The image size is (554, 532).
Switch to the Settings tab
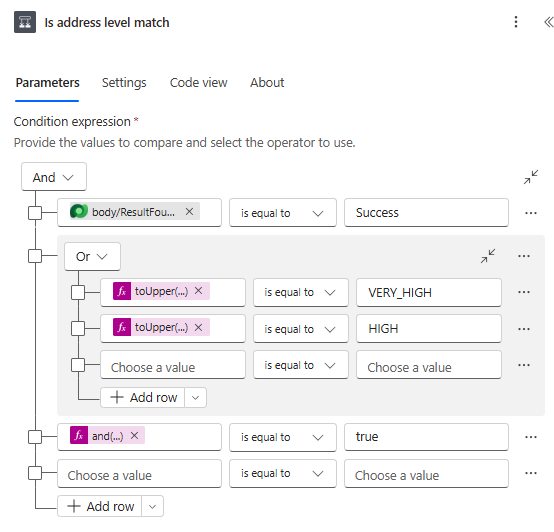tap(124, 83)
